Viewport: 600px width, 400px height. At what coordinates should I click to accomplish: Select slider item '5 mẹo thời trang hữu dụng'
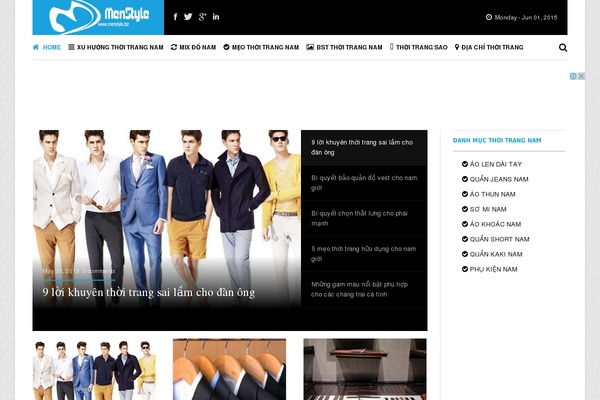click(x=364, y=254)
